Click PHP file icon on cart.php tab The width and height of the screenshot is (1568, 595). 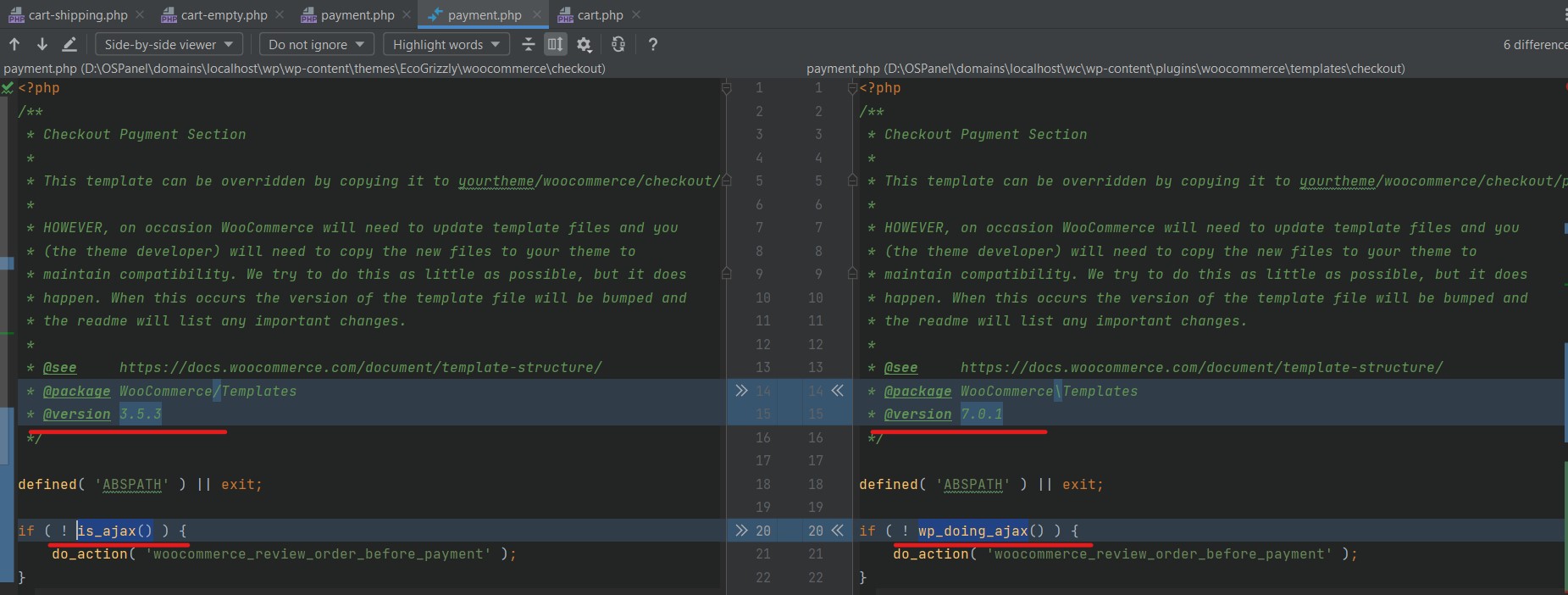coord(565,15)
